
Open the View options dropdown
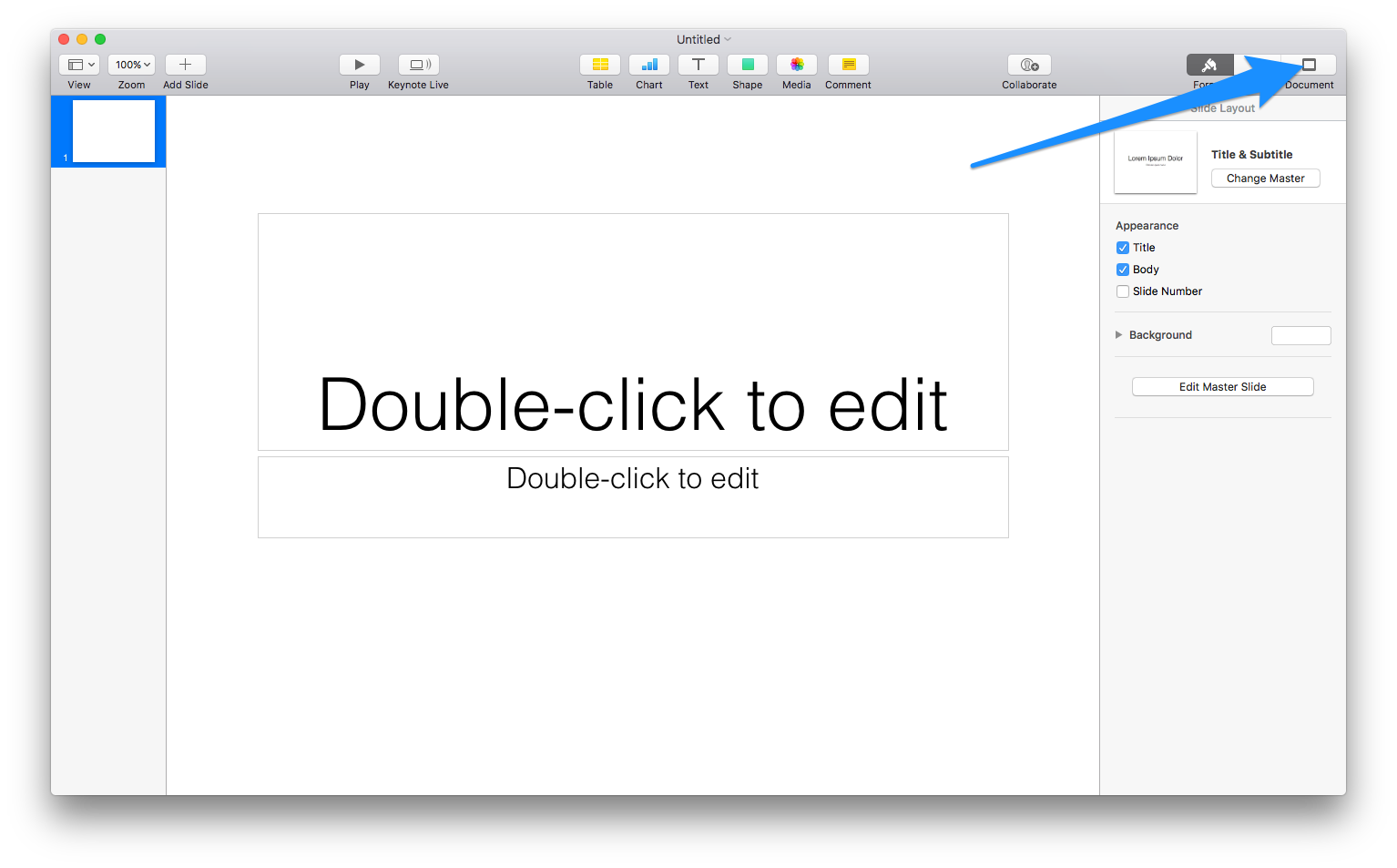pyautogui.click(x=79, y=65)
